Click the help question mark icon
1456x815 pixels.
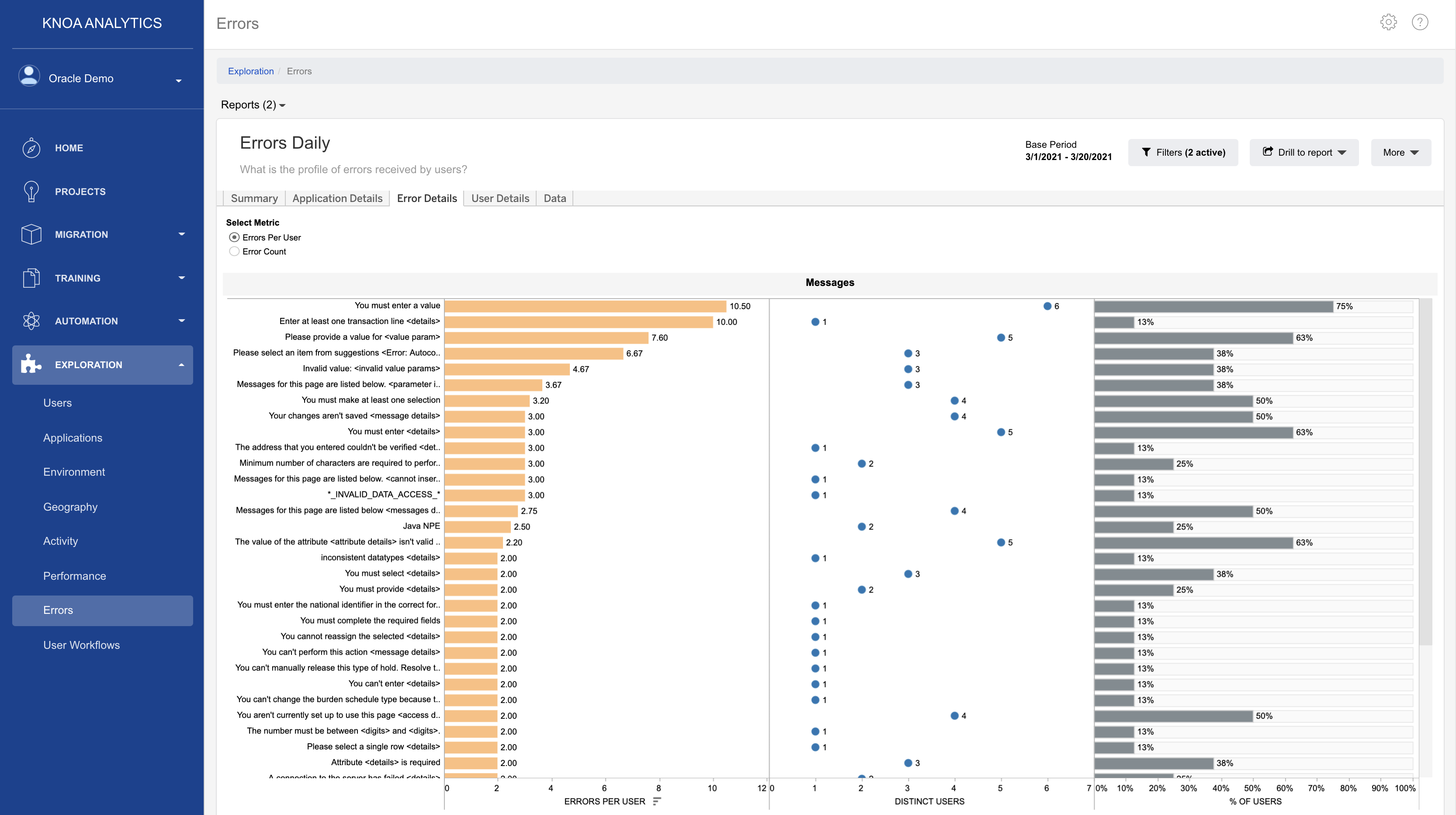pos(1420,22)
